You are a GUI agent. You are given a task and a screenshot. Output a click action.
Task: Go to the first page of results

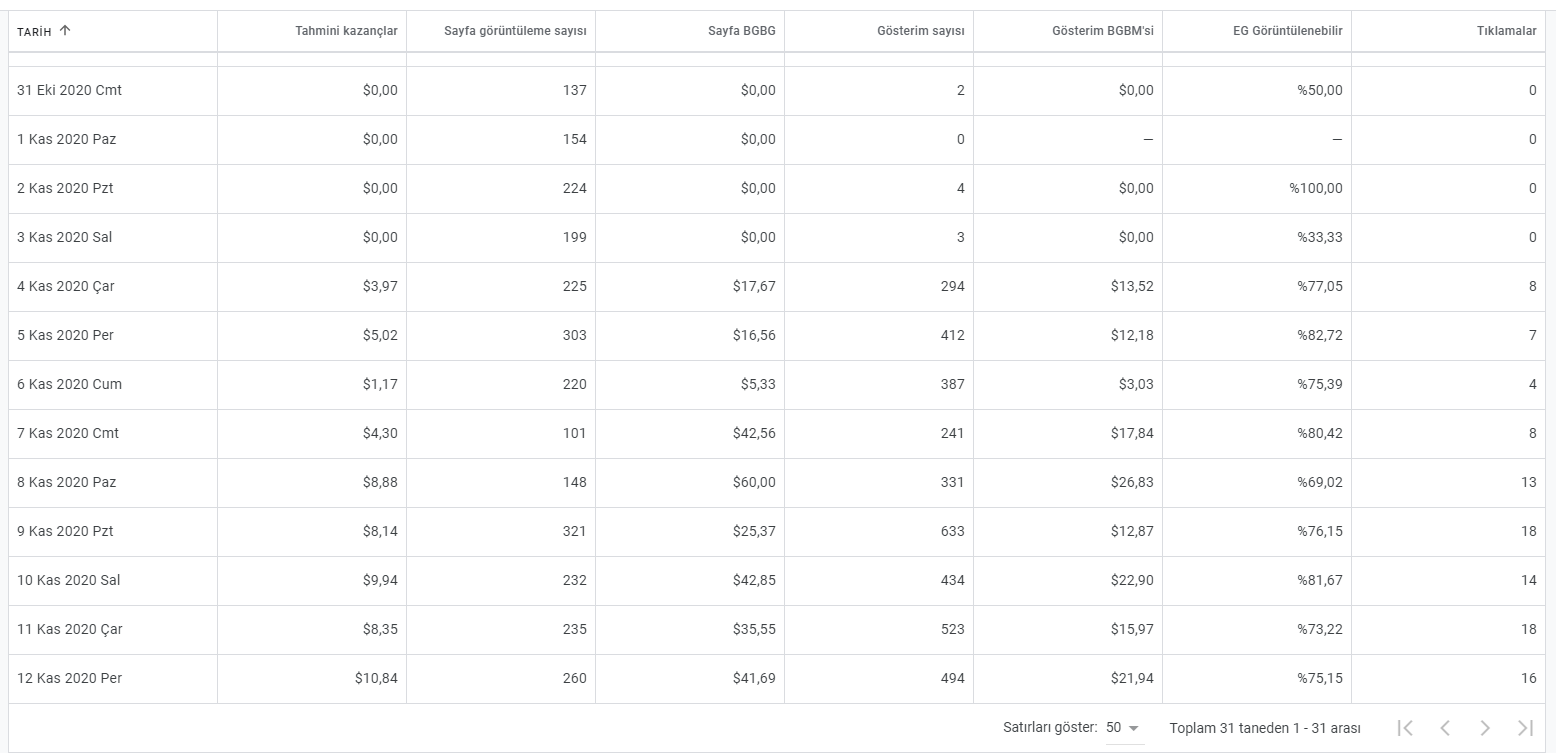[1405, 728]
